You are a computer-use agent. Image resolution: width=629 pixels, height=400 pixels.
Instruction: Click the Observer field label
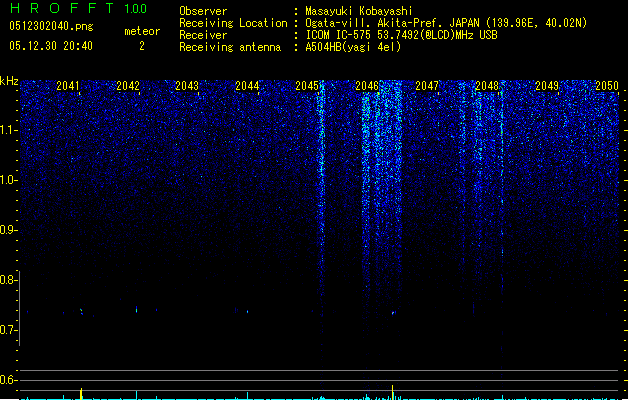(203, 11)
